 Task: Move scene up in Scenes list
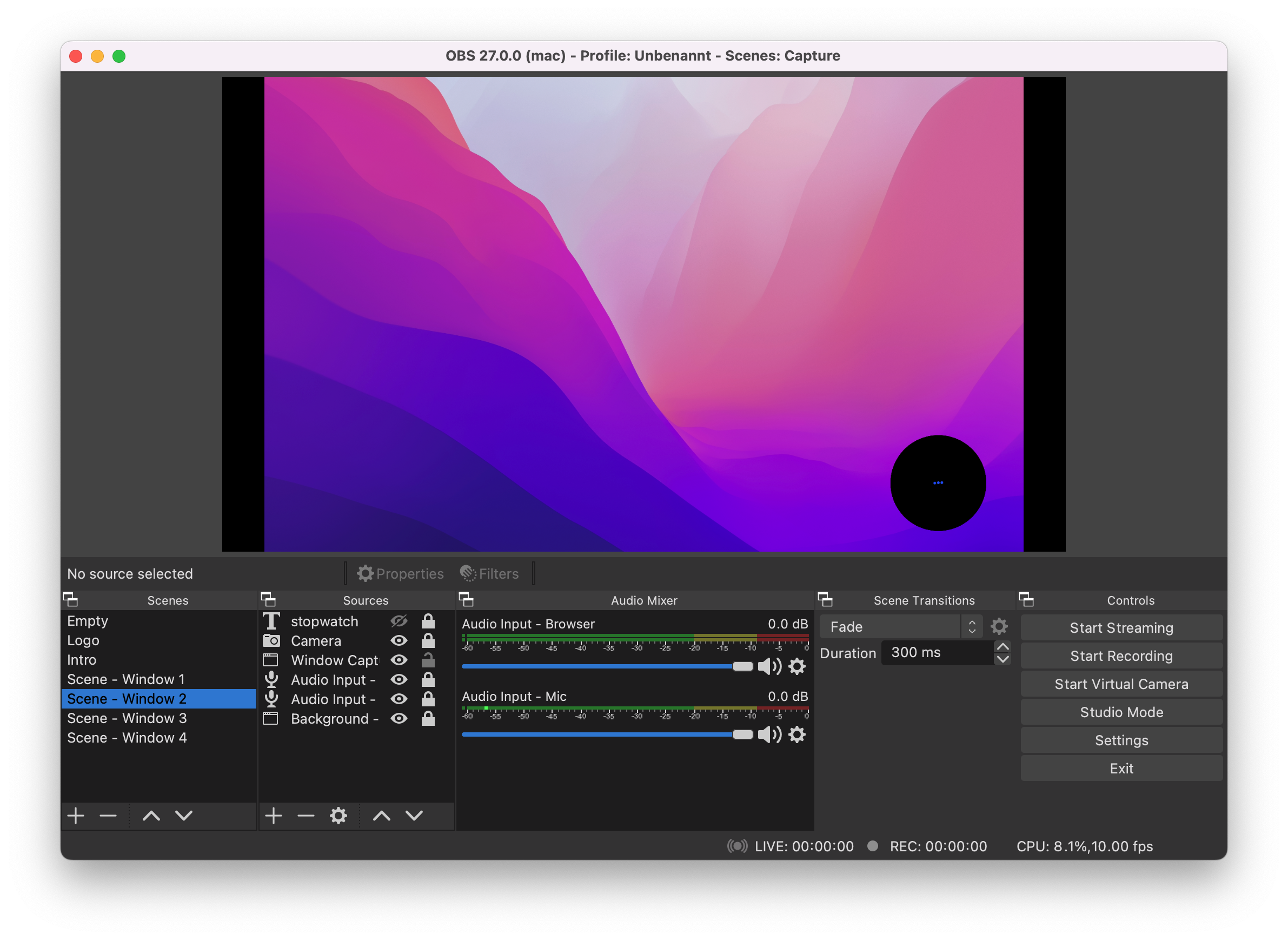point(151,816)
